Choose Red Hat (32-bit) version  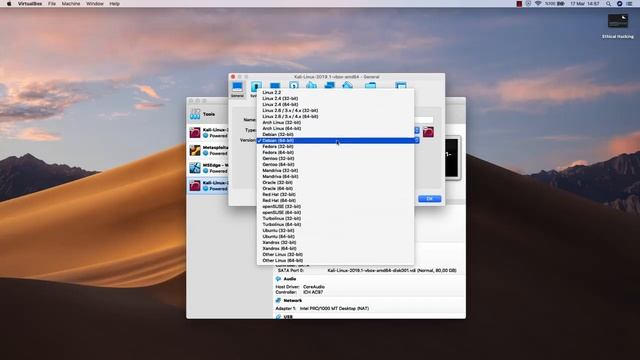336,194
